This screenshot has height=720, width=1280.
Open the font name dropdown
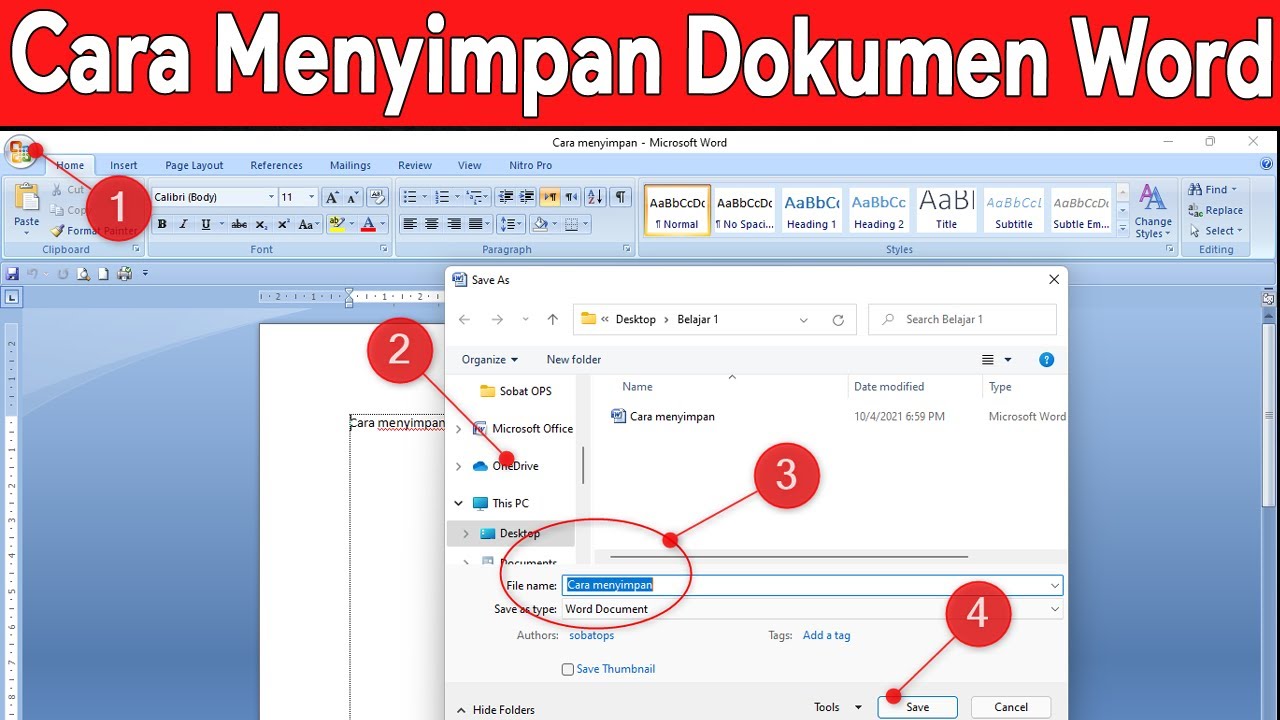tap(271, 197)
